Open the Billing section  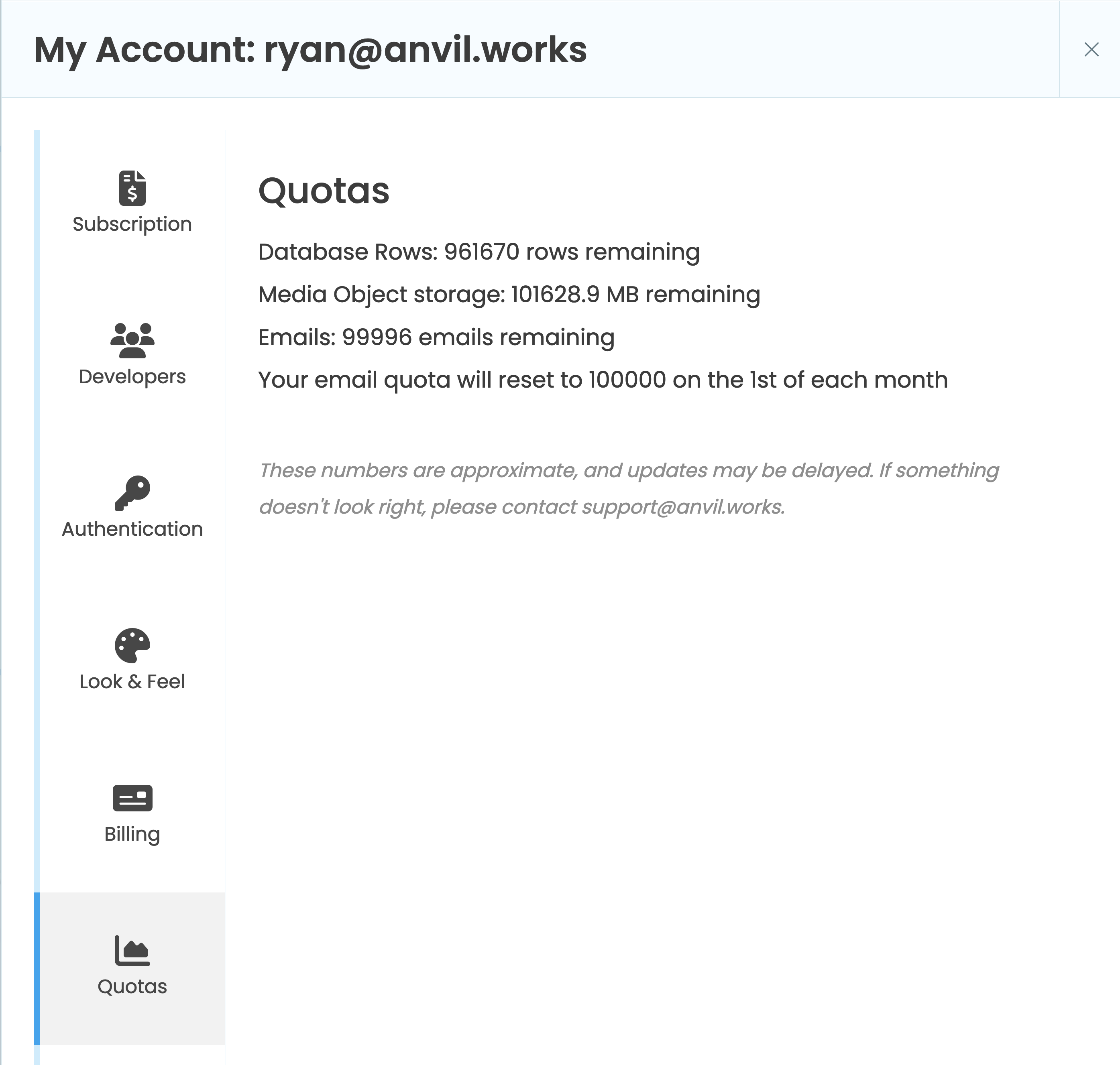(132, 834)
